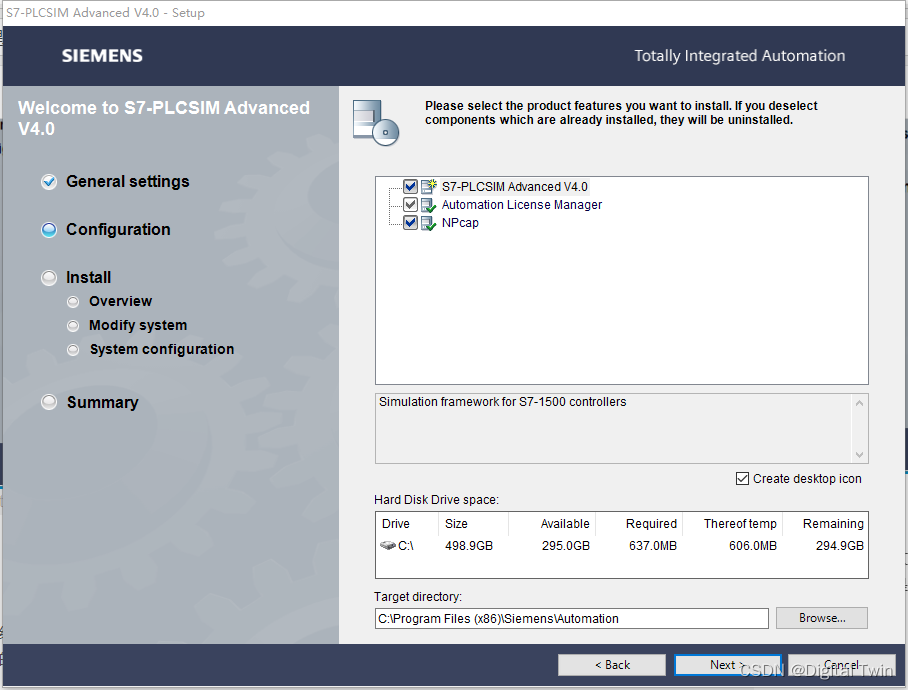Open the General settings step

[127, 182]
